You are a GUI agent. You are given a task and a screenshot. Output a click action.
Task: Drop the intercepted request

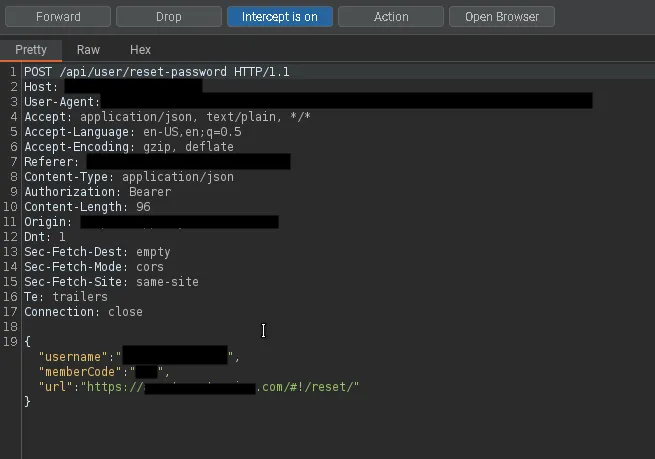[x=169, y=17]
